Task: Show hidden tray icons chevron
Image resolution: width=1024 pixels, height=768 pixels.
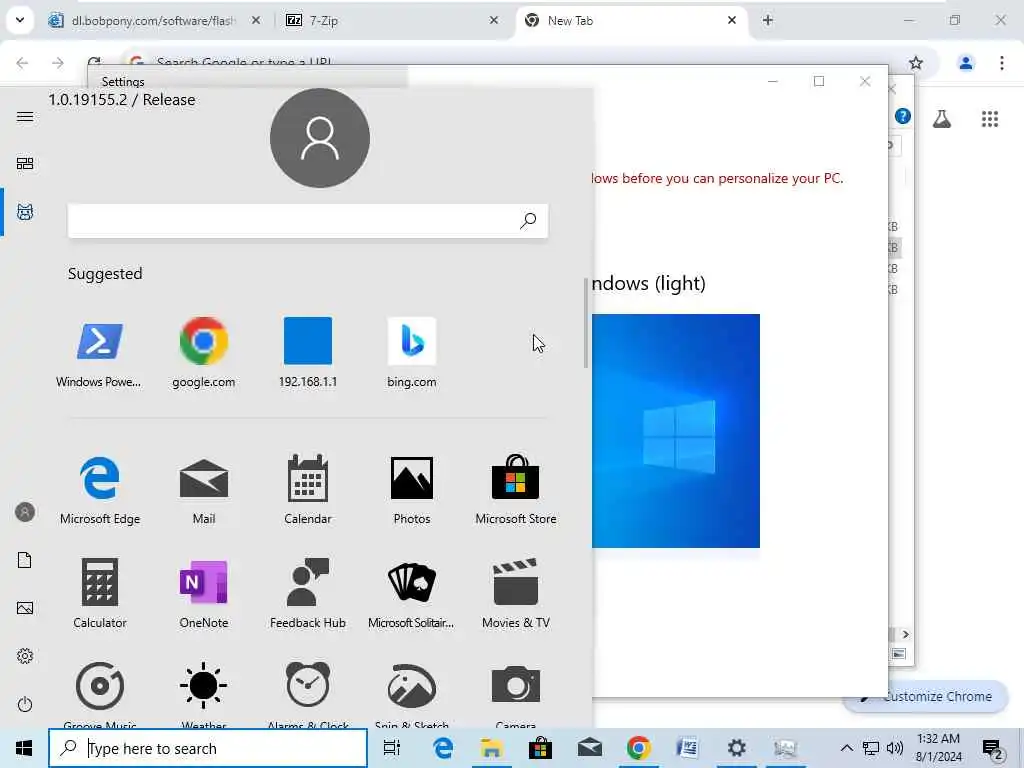Action: [846, 748]
